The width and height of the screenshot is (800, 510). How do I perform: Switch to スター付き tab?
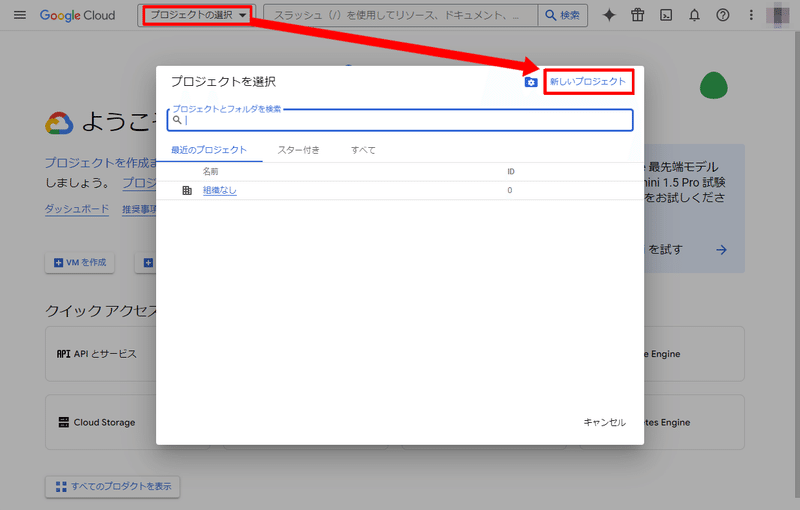[298, 150]
